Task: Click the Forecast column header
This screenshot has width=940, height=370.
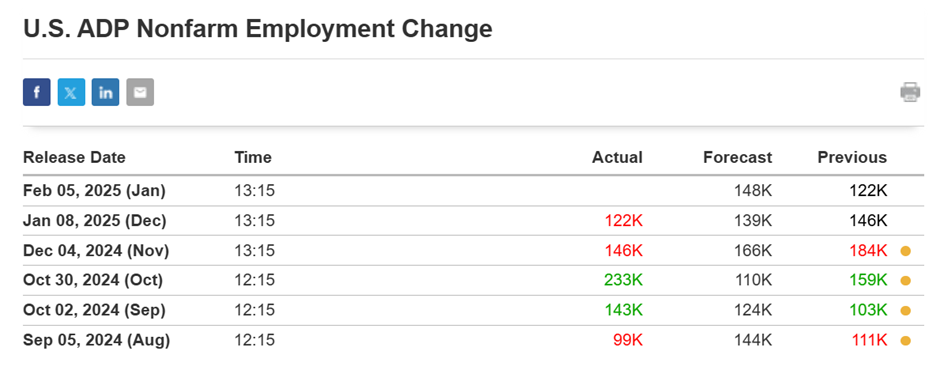Action: pyautogui.click(x=738, y=158)
